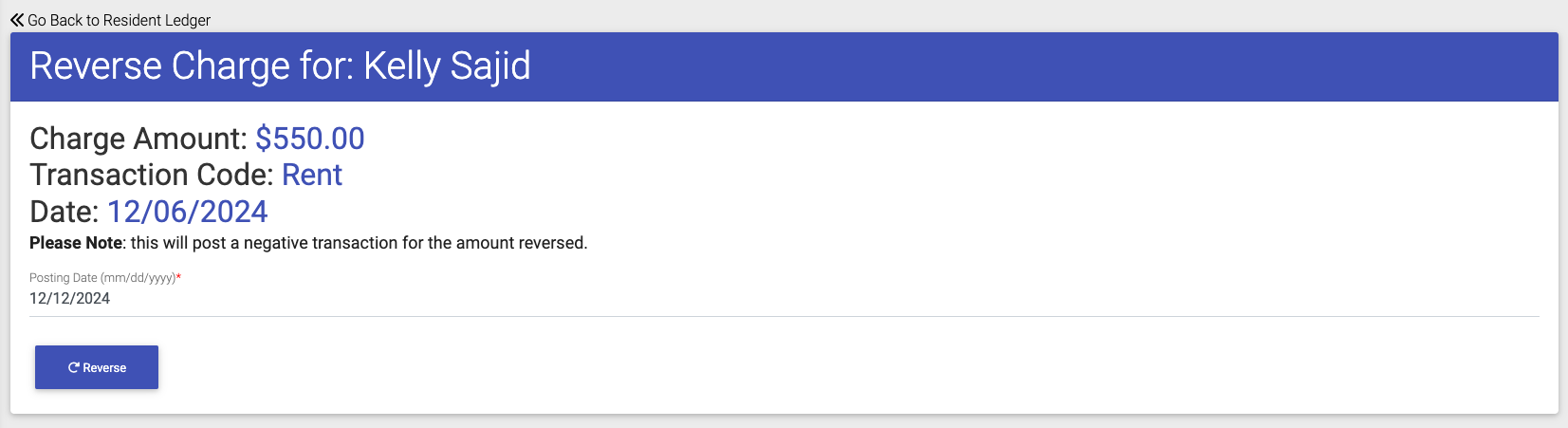Click the 12/12/2024 posting date text
Screen dimensions: 1568x428
click(x=69, y=298)
